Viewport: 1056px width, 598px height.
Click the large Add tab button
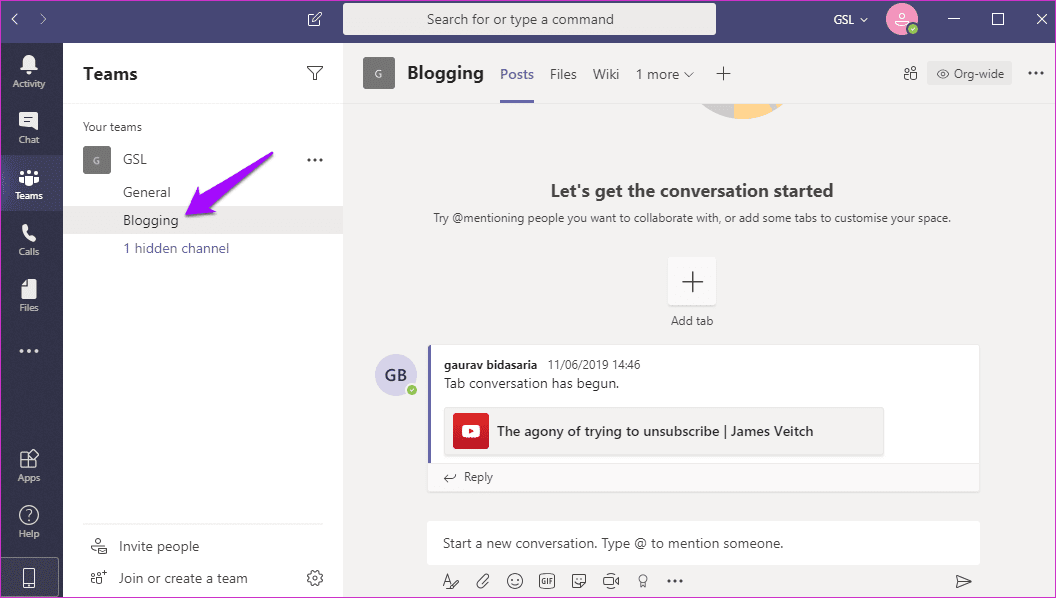(692, 281)
